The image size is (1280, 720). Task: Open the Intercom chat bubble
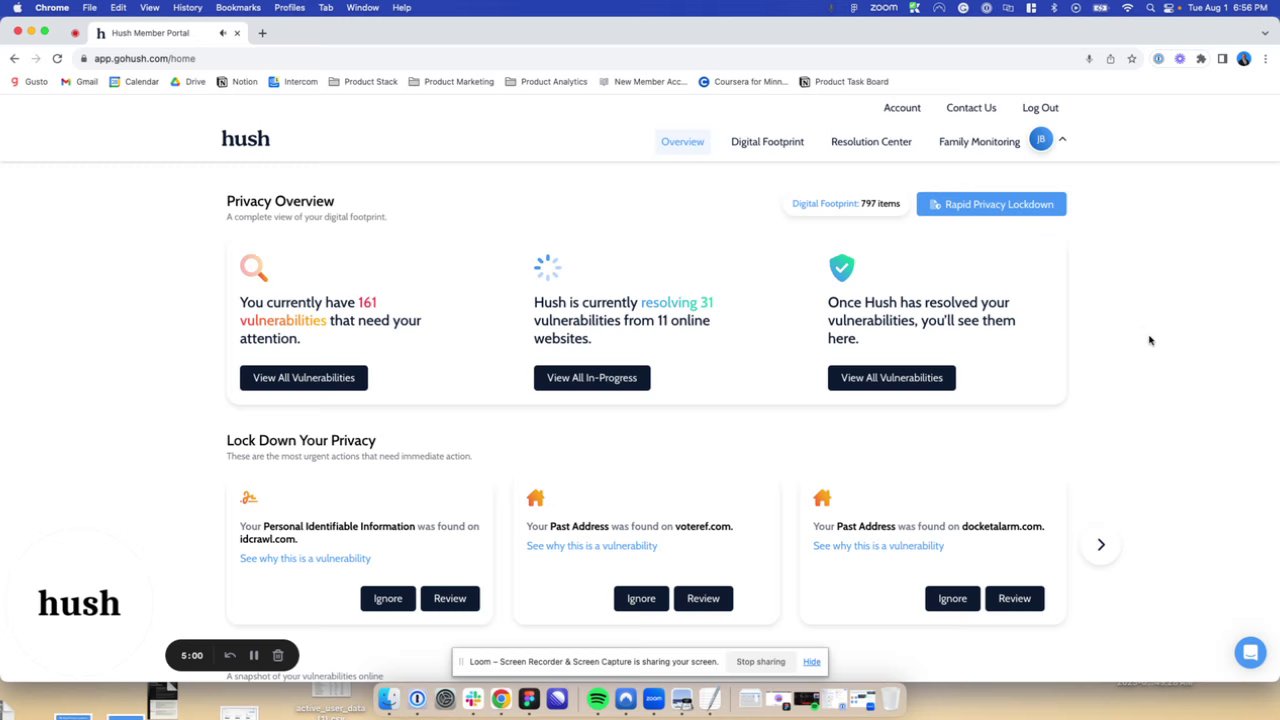[1250, 652]
